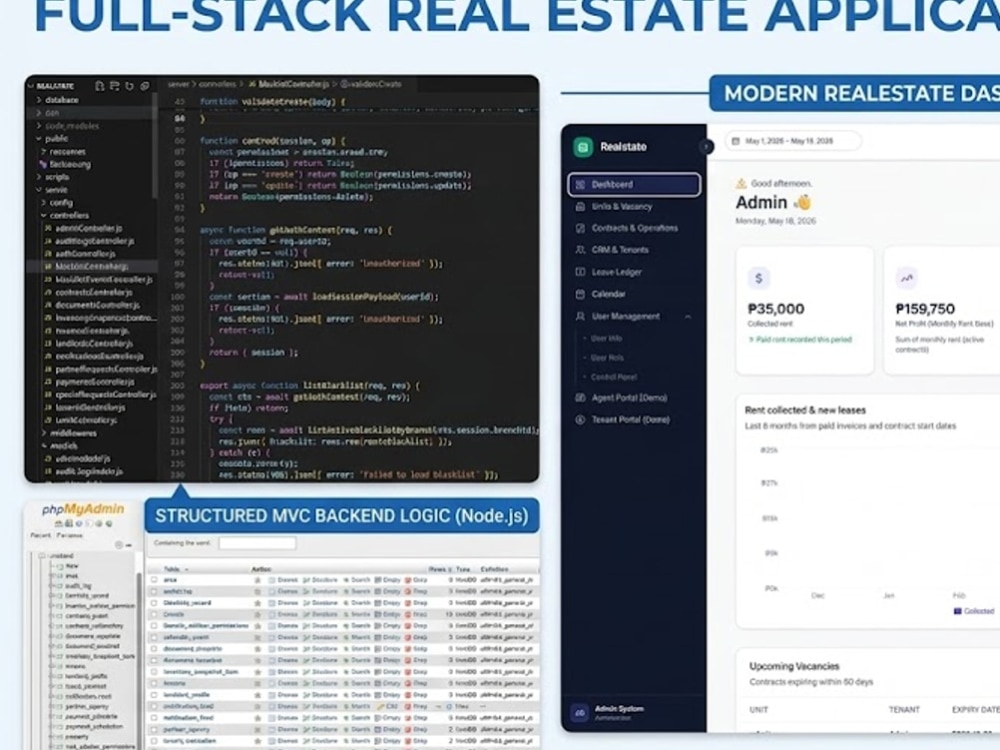
Task: Click the phpMyAdmin logo
Action: tap(83, 509)
